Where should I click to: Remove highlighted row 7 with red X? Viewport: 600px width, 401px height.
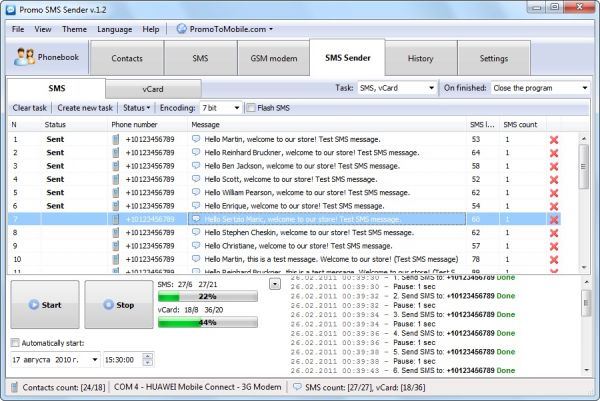click(554, 220)
